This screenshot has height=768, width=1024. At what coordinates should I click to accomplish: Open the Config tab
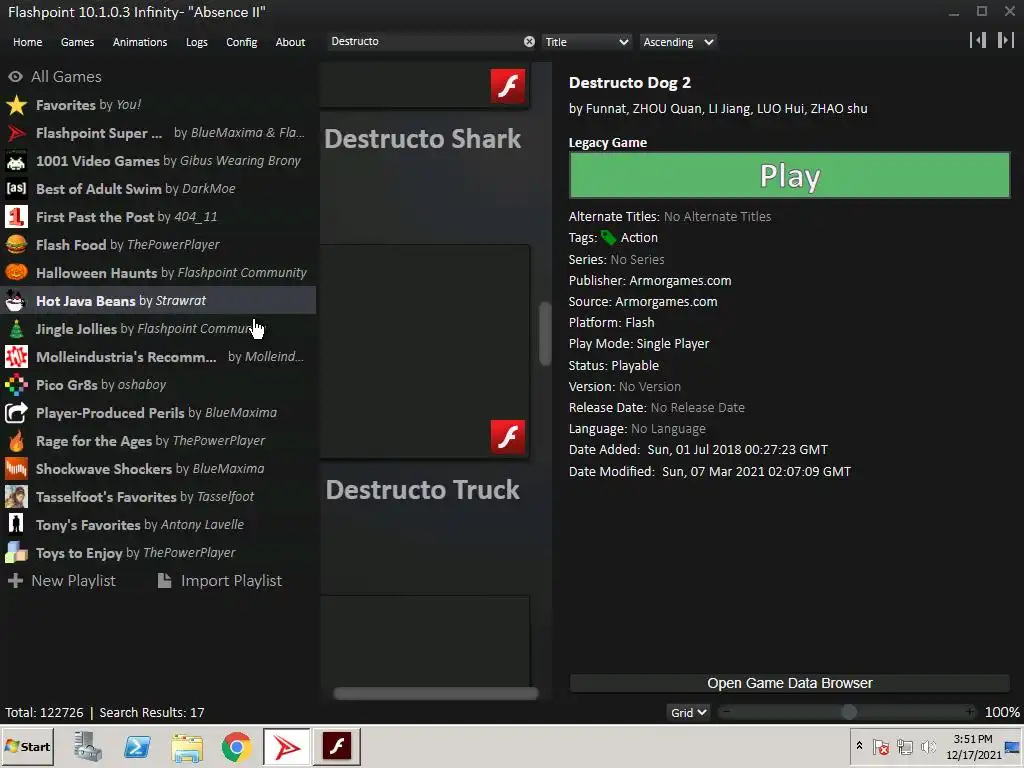coord(242,42)
